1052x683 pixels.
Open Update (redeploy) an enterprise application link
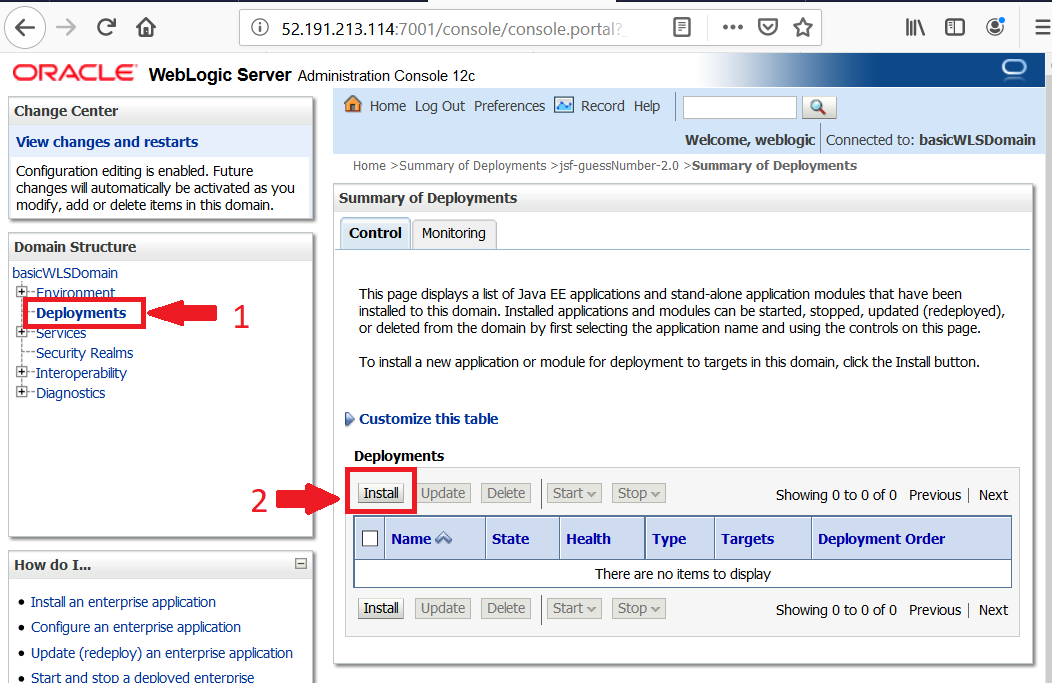point(162,653)
